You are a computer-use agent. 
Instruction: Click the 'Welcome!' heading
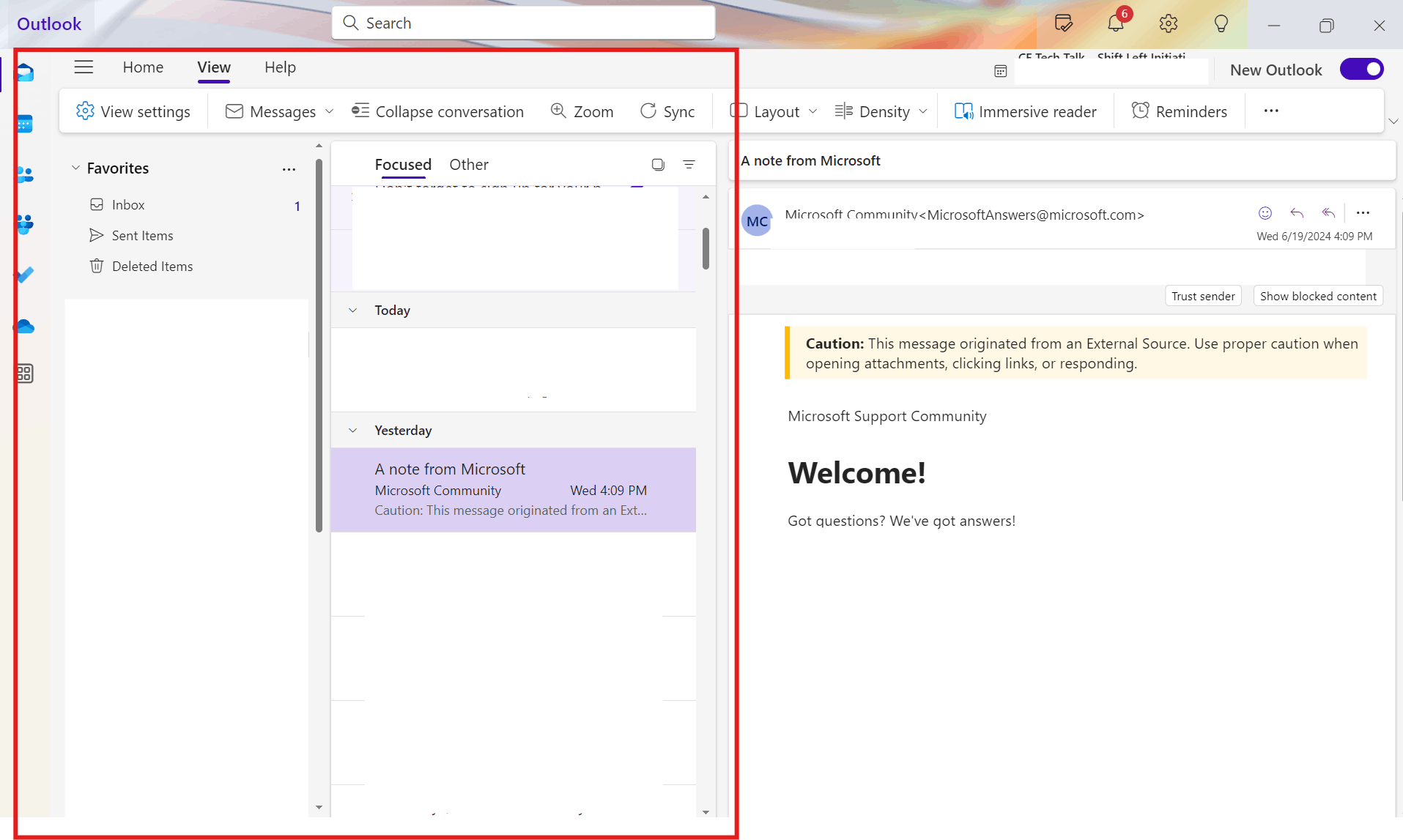coord(856,473)
